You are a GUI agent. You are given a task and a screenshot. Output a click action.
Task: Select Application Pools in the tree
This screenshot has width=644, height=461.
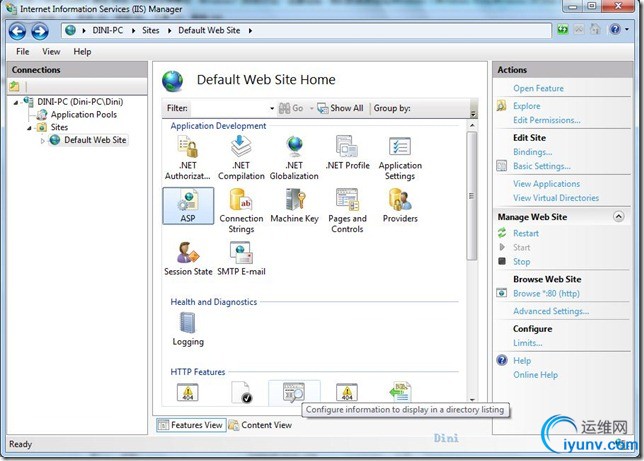(83, 115)
